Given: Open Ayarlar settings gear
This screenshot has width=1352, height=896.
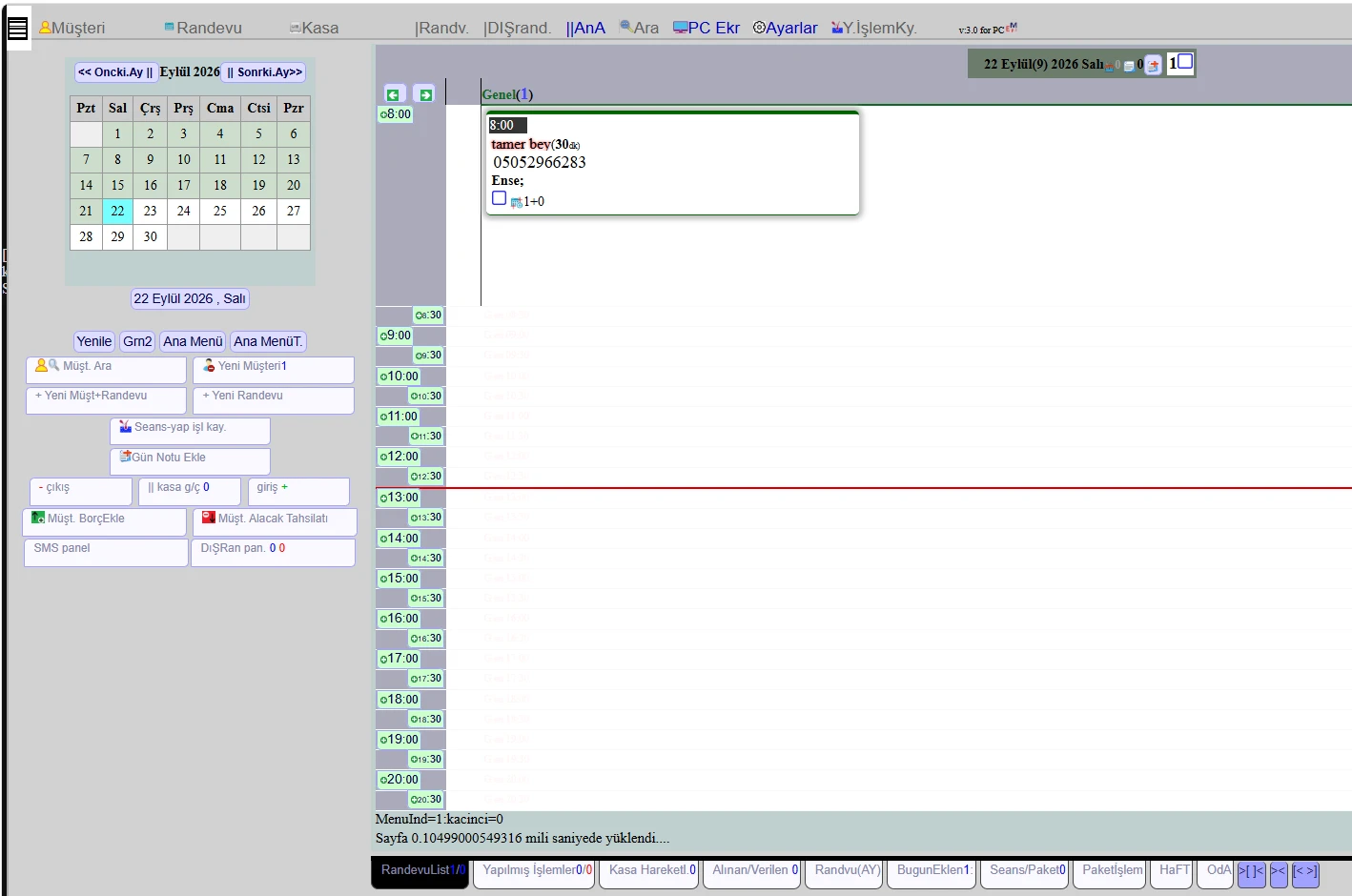Looking at the screenshot, I should (785, 28).
